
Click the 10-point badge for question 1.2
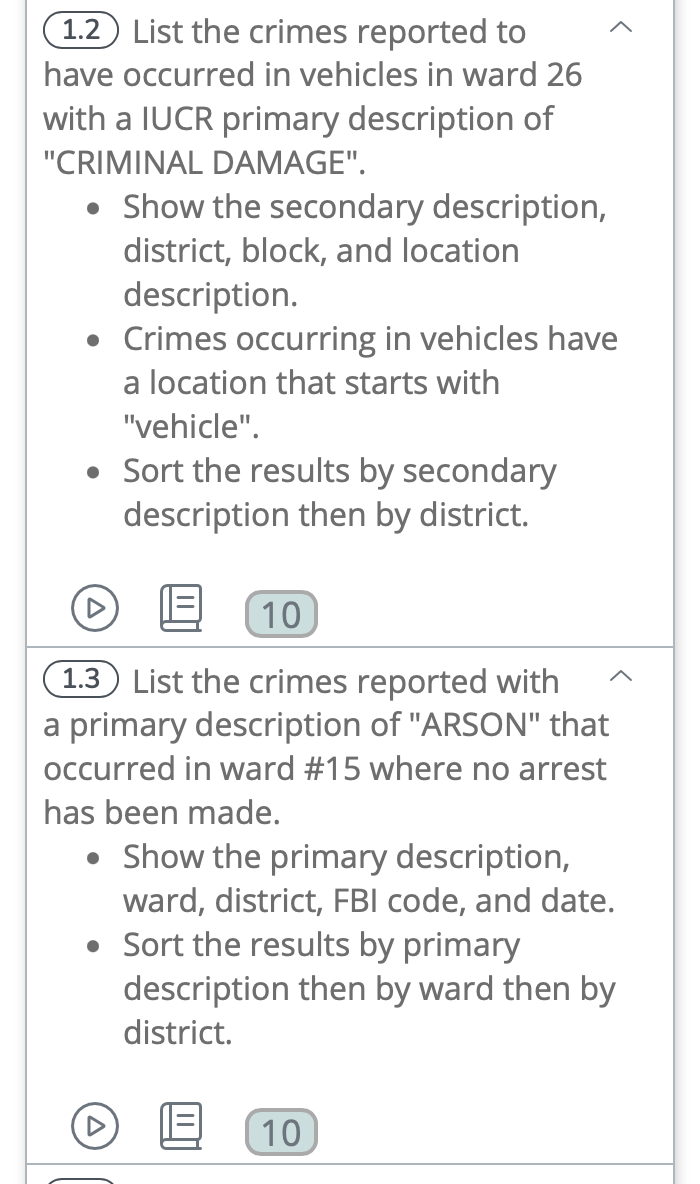tap(281, 613)
